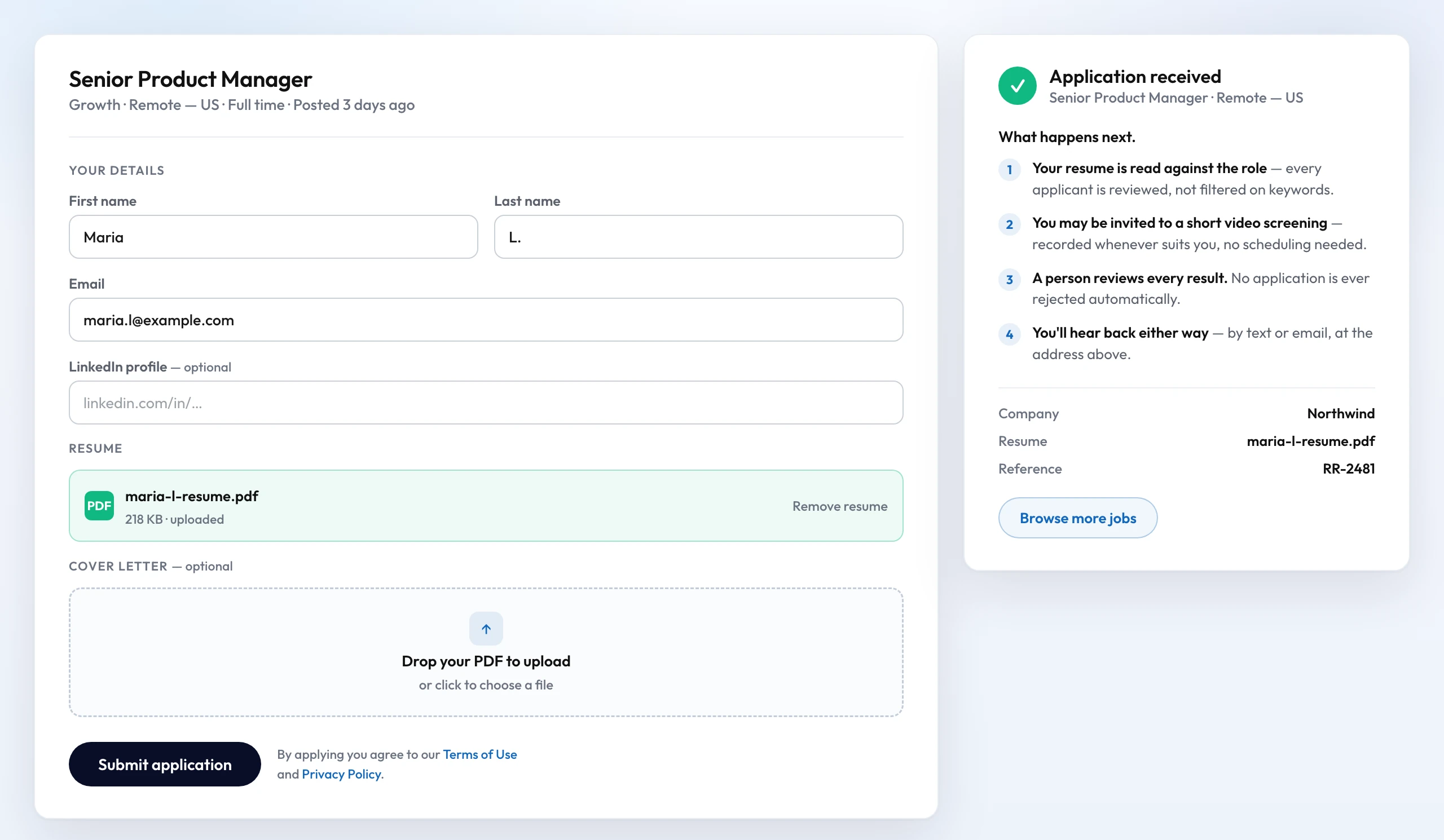Click "Drop your PDF to upload" text
The height and width of the screenshot is (840, 1444).
tap(486, 661)
